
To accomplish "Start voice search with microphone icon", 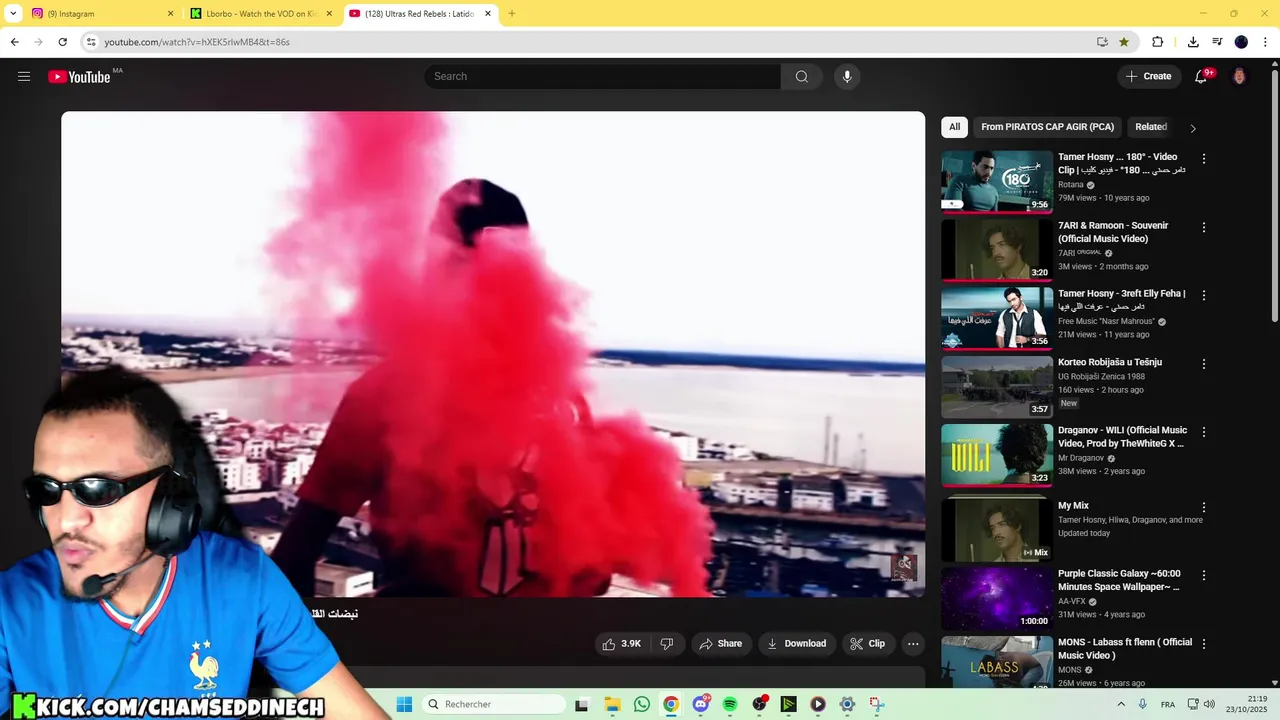I will 847,76.
